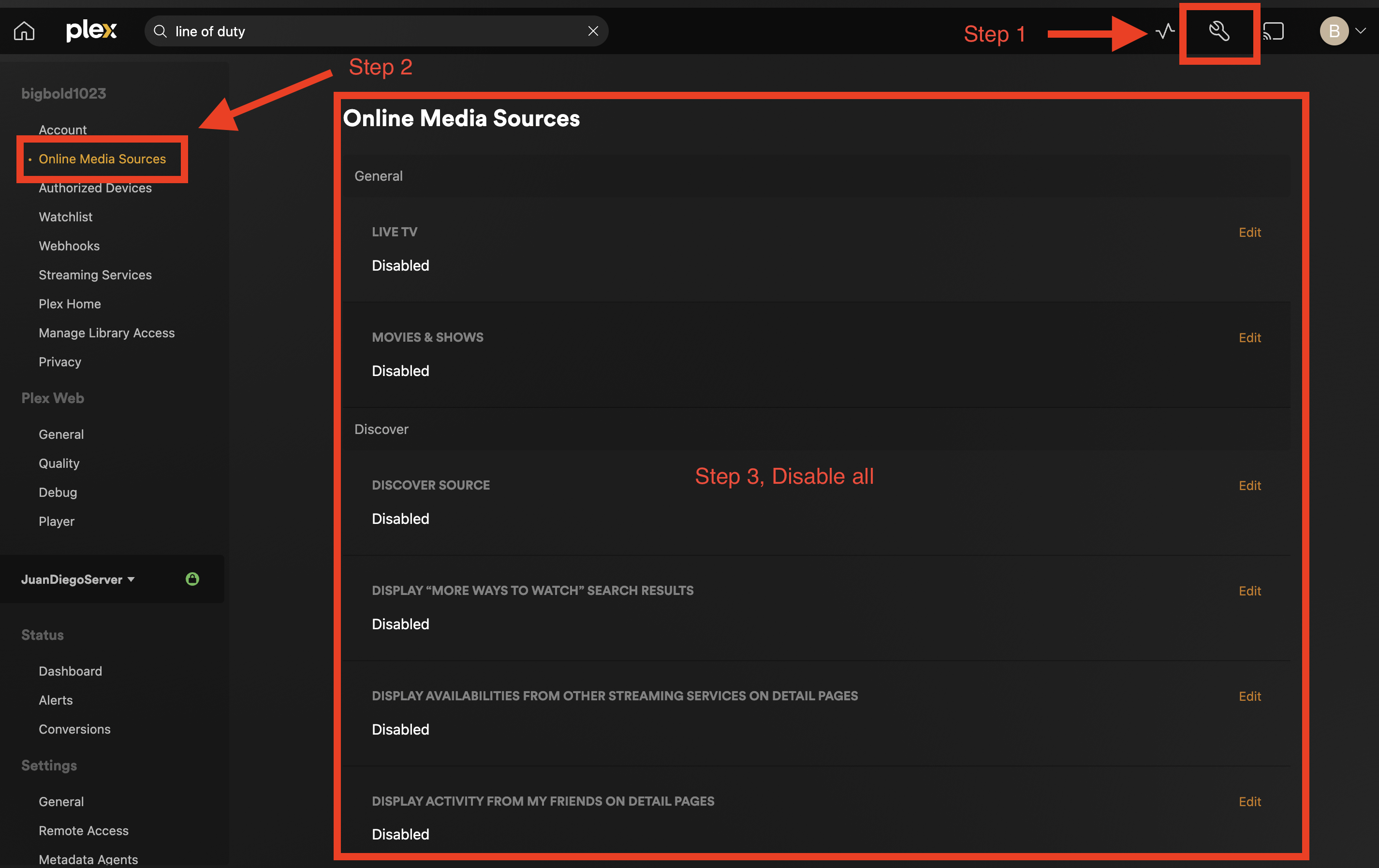The height and width of the screenshot is (868, 1379).
Task: Open Privacy settings
Action: (60, 362)
